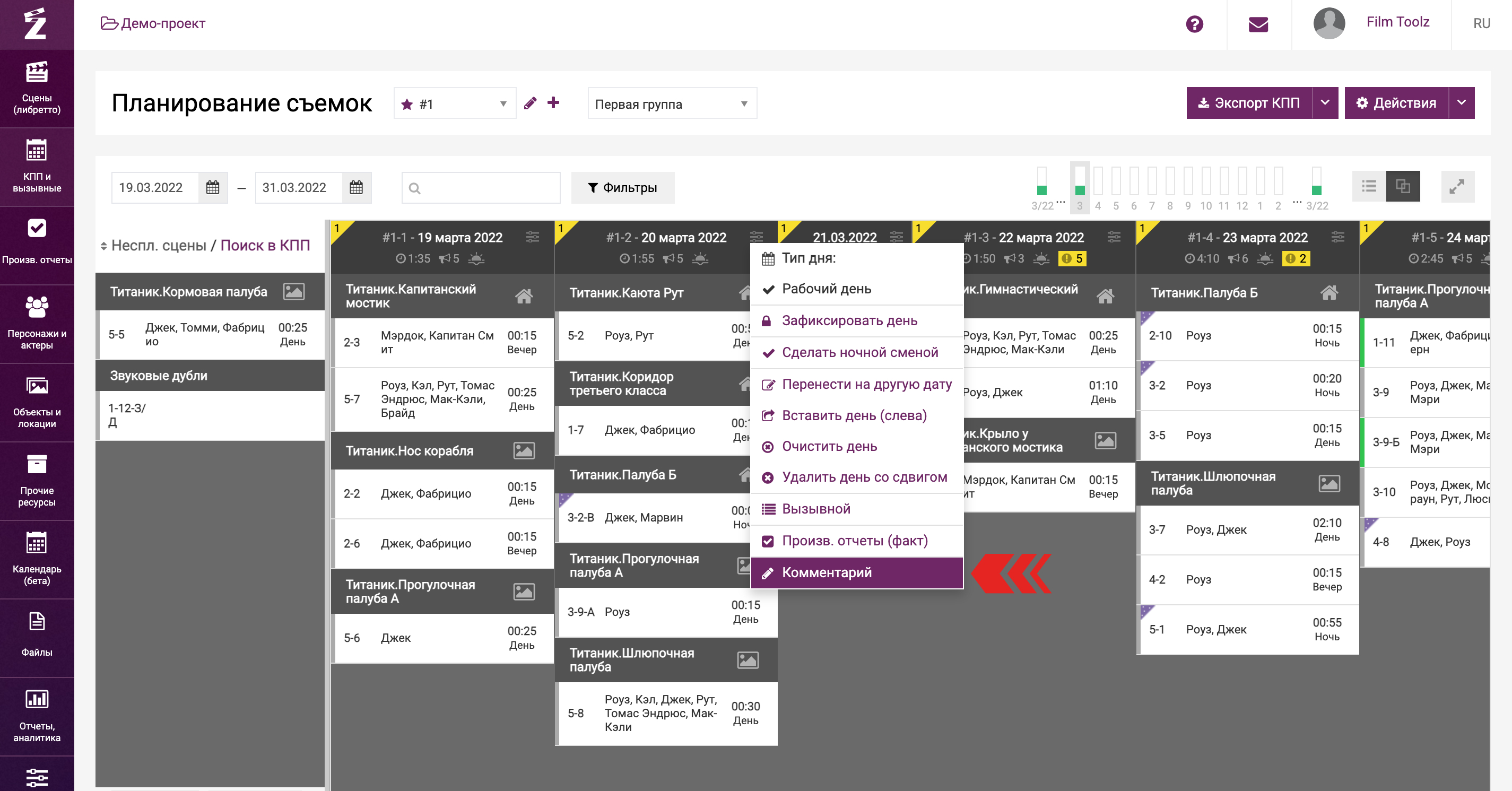The image size is (1512, 791).
Task: Open arrow dropdown next to Экспорт КПП
Action: 1325,103
